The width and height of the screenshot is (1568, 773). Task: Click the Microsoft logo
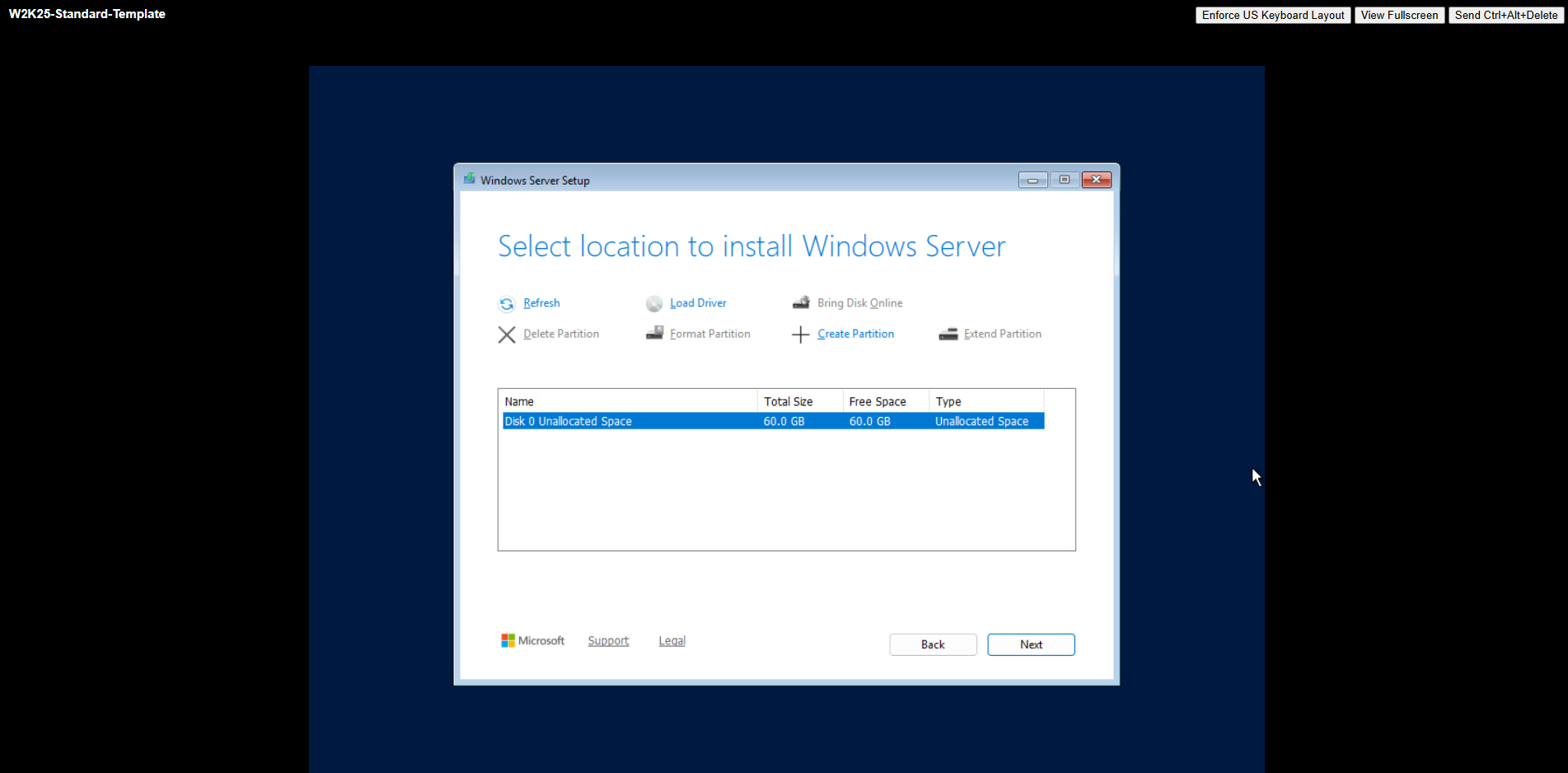[x=532, y=640]
